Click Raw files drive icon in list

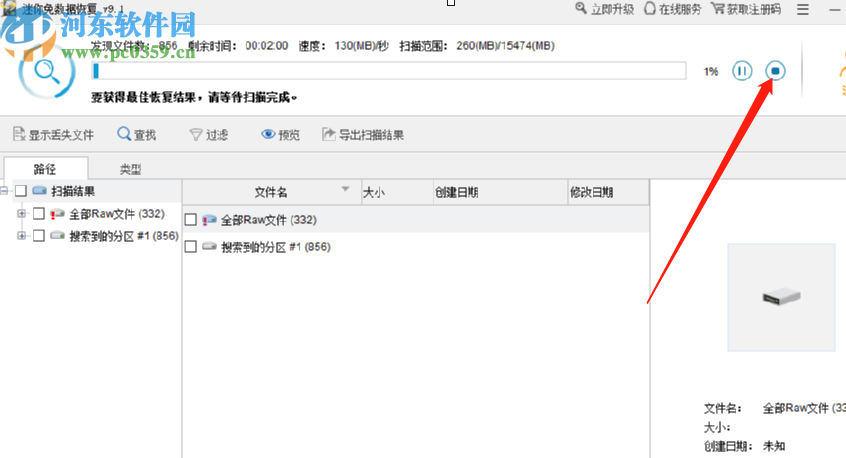[x=209, y=220]
